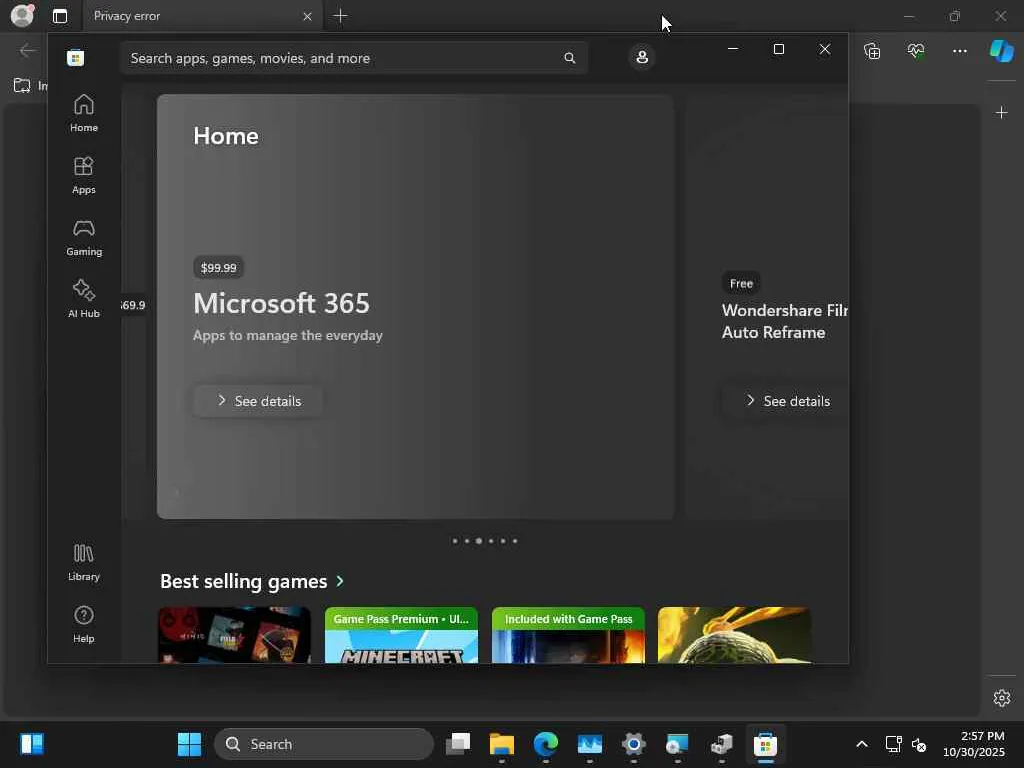Click the Microsoft 365 title

pyautogui.click(x=281, y=303)
